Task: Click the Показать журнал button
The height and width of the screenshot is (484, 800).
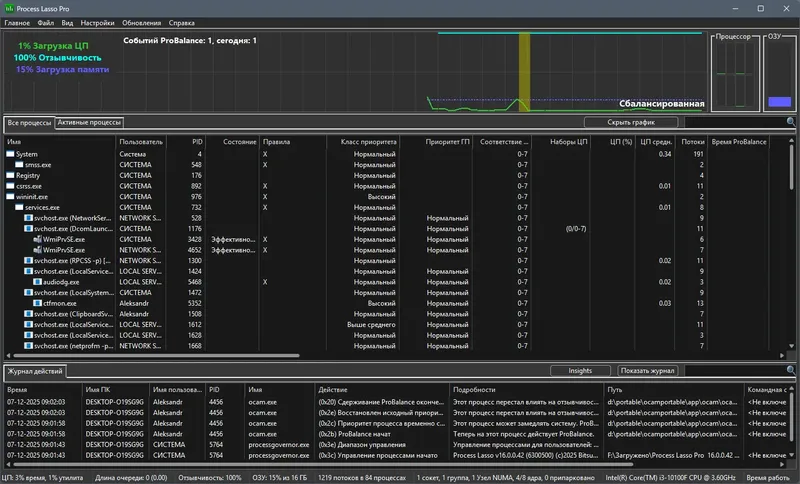Action: click(648, 370)
